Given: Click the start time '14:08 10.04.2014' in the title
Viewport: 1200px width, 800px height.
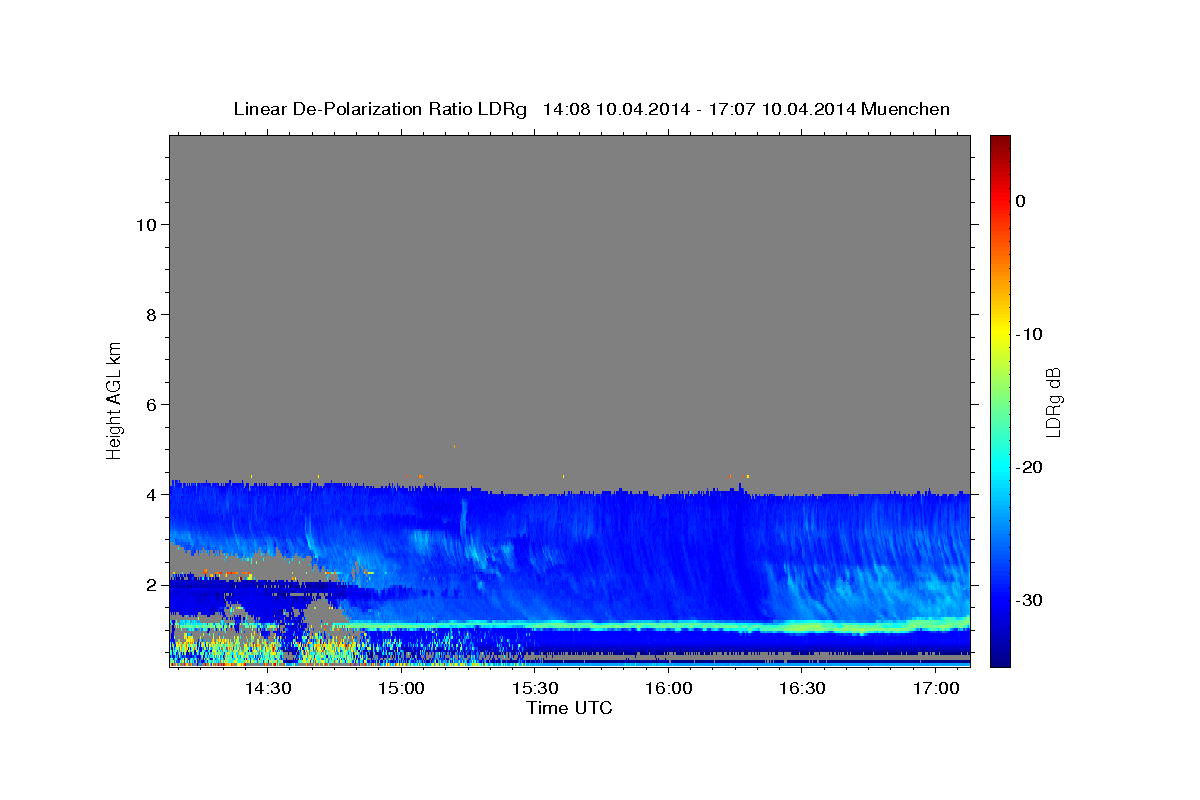Looking at the screenshot, I should pyautogui.click(x=616, y=109).
